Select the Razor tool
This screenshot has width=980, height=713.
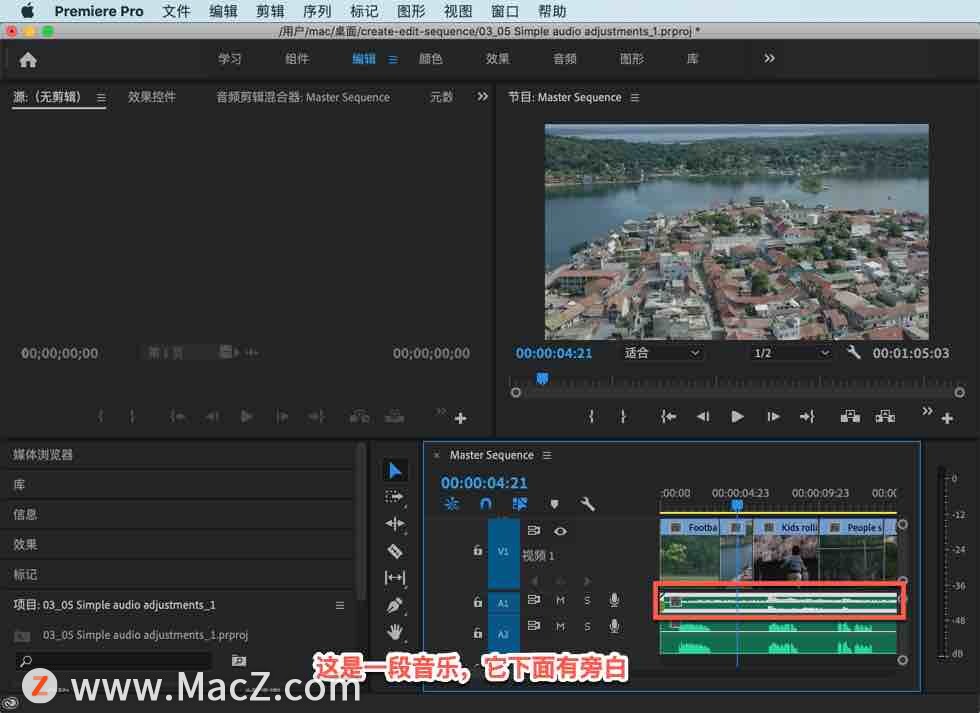pyautogui.click(x=395, y=551)
